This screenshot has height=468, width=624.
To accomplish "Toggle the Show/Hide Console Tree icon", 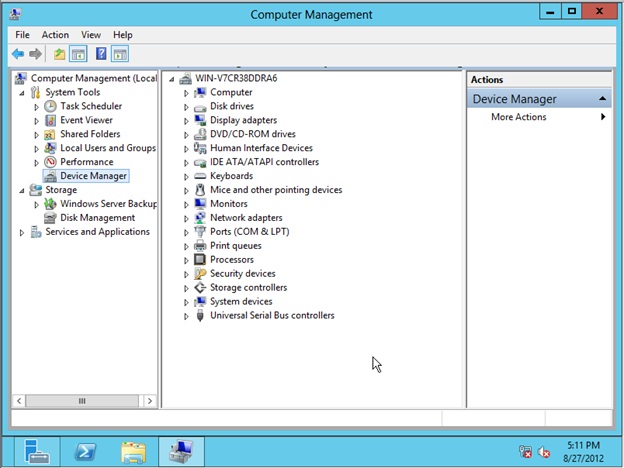I will tap(78, 54).
